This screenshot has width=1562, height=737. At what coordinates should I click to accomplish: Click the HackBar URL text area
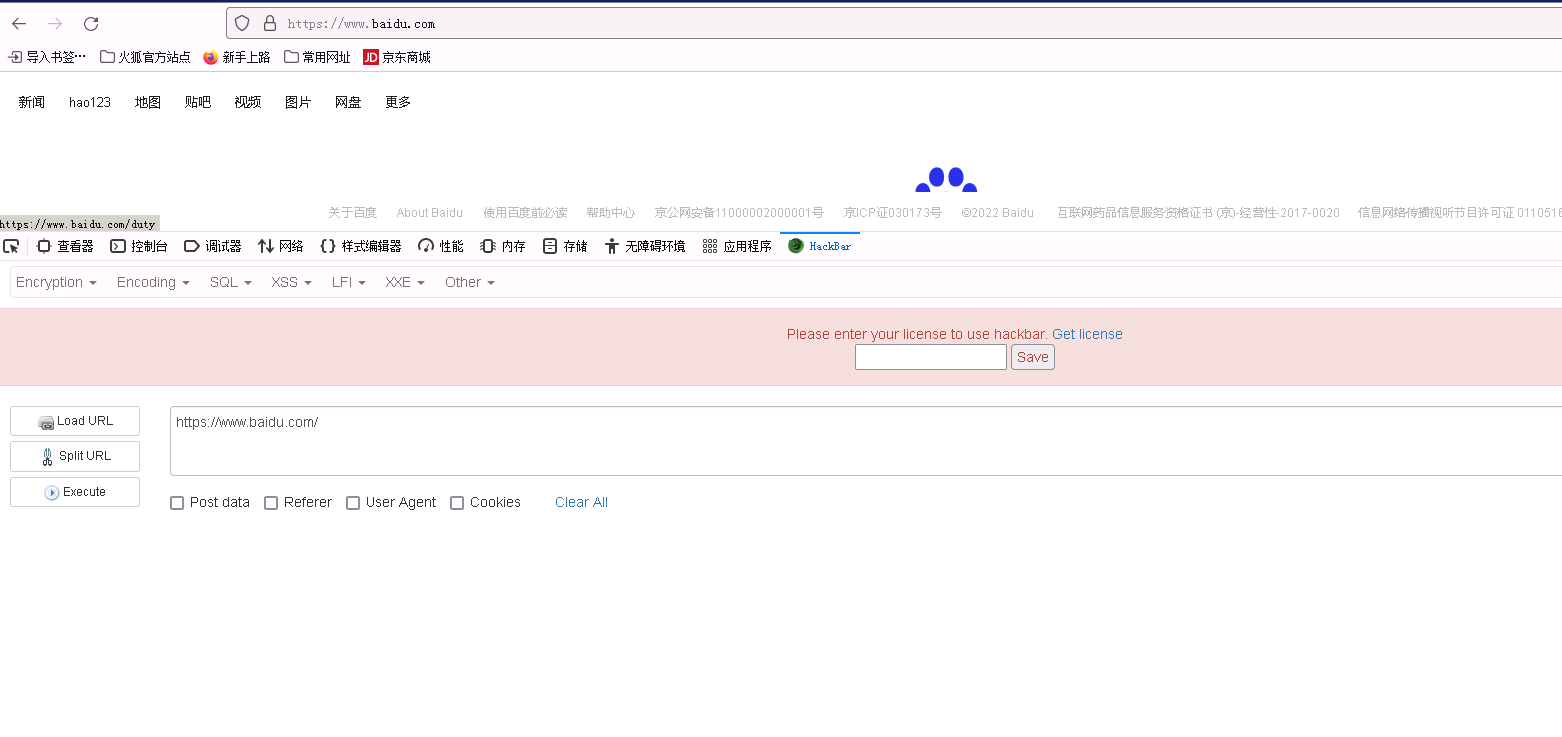coord(866,441)
